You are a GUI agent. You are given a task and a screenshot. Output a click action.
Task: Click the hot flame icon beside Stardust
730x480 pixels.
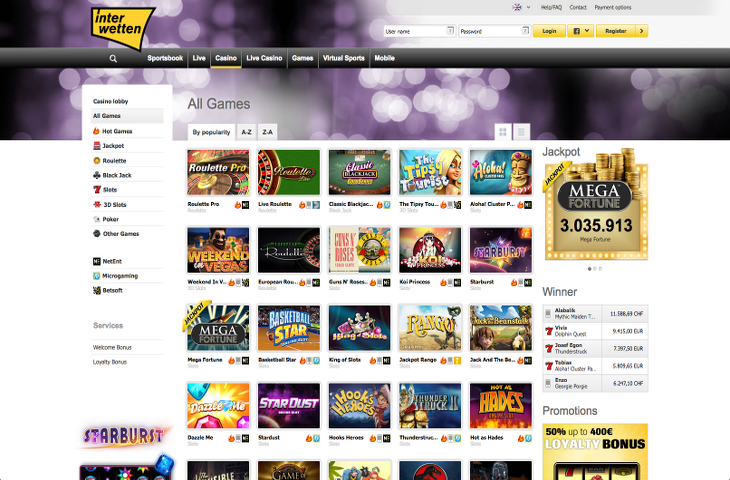click(309, 438)
